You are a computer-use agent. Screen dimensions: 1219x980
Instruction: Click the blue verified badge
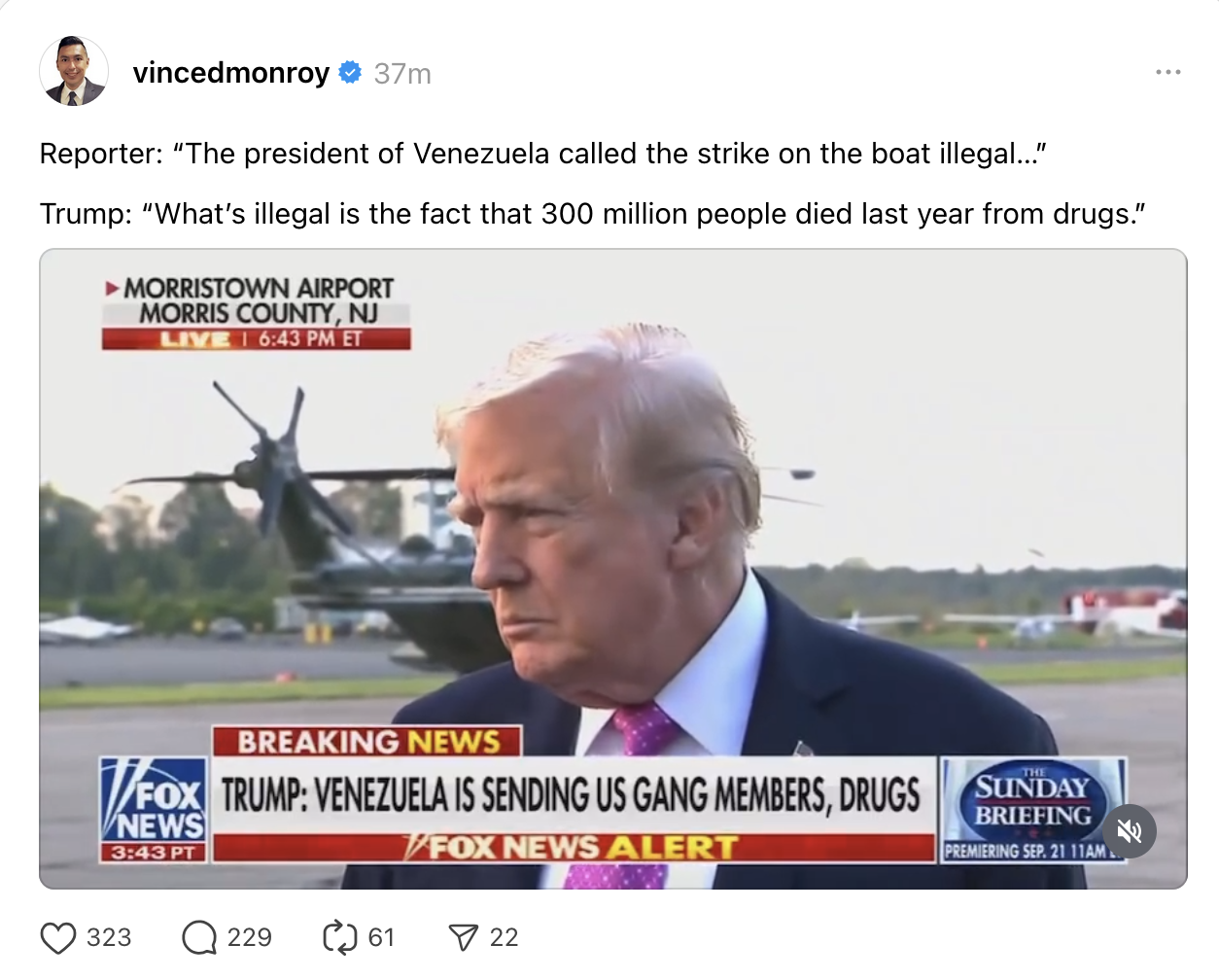coord(350,72)
